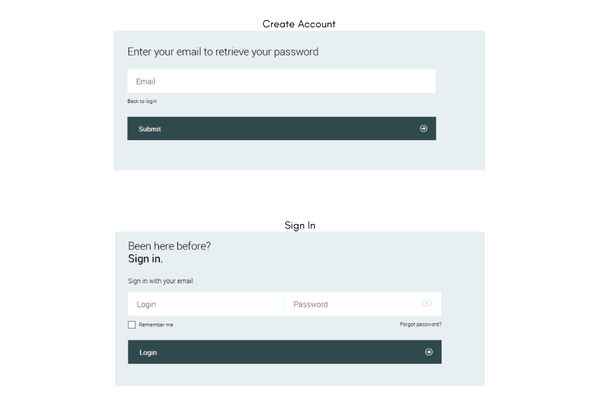Image resolution: width=600 pixels, height=400 pixels.
Task: Open the Forgot password? link
Action: (420, 325)
